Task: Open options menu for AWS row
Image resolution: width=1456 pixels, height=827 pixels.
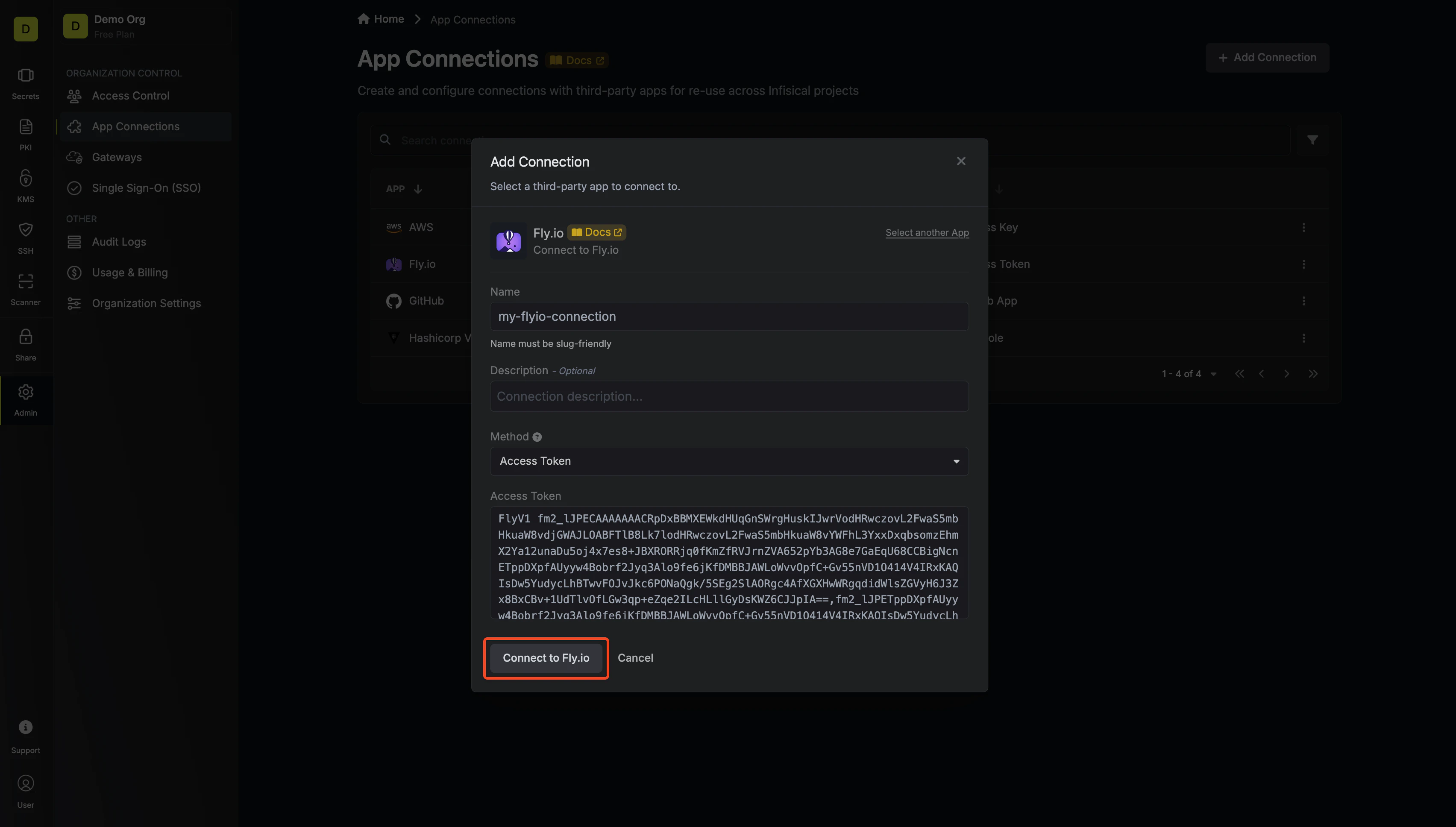Action: tap(1304, 227)
